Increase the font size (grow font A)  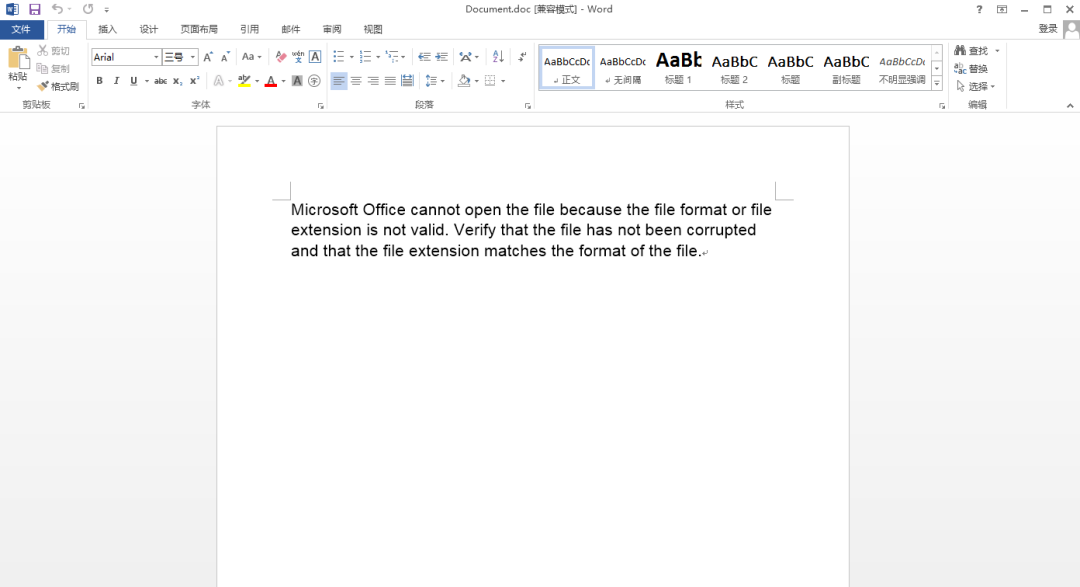coord(208,57)
